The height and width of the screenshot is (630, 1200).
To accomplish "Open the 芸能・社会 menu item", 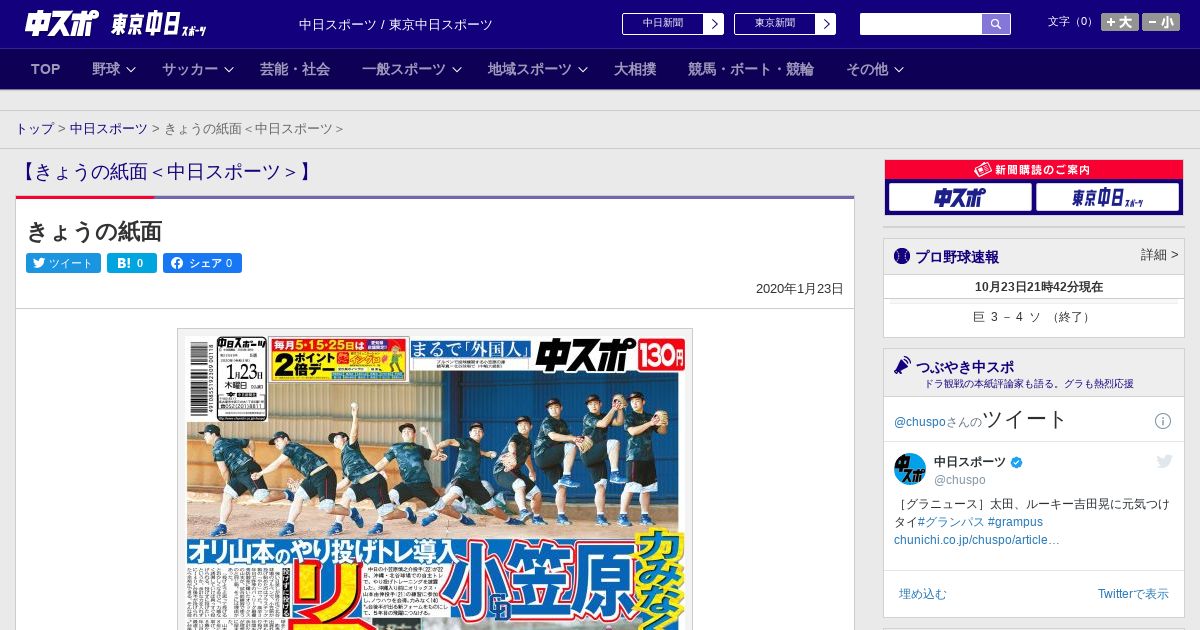I will tap(295, 69).
